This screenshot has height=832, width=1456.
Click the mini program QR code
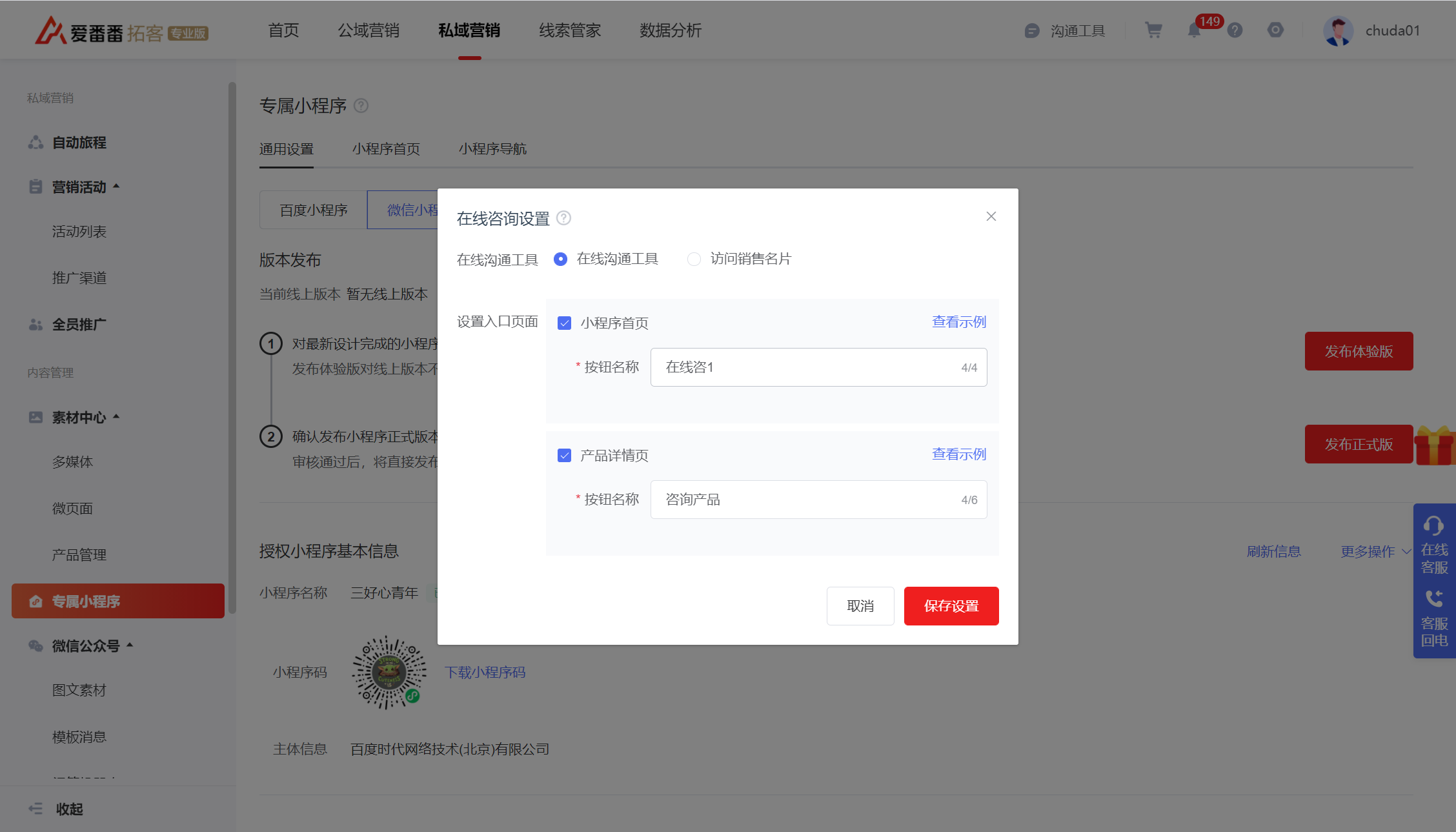(389, 672)
